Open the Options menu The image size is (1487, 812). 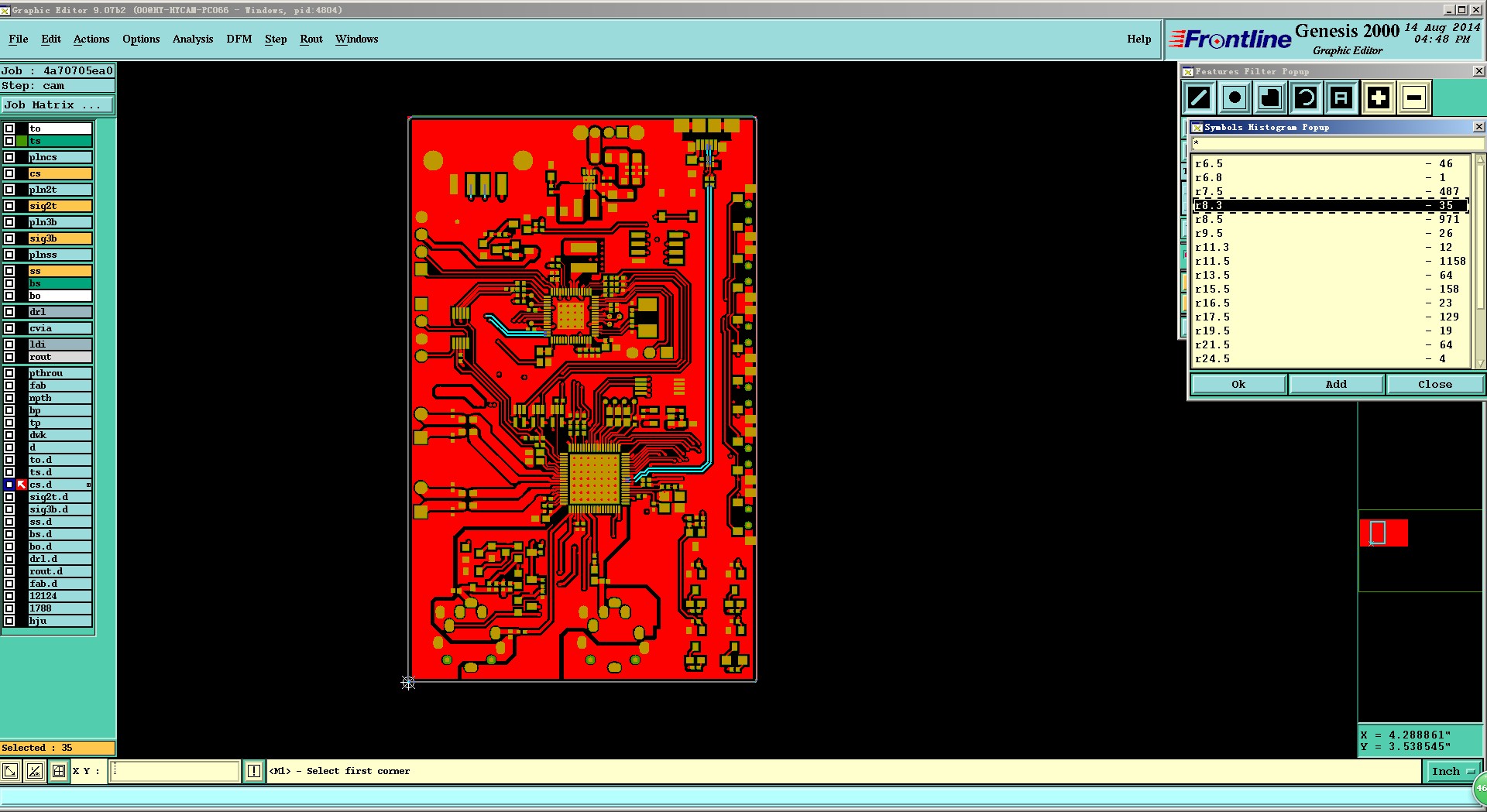click(x=141, y=39)
